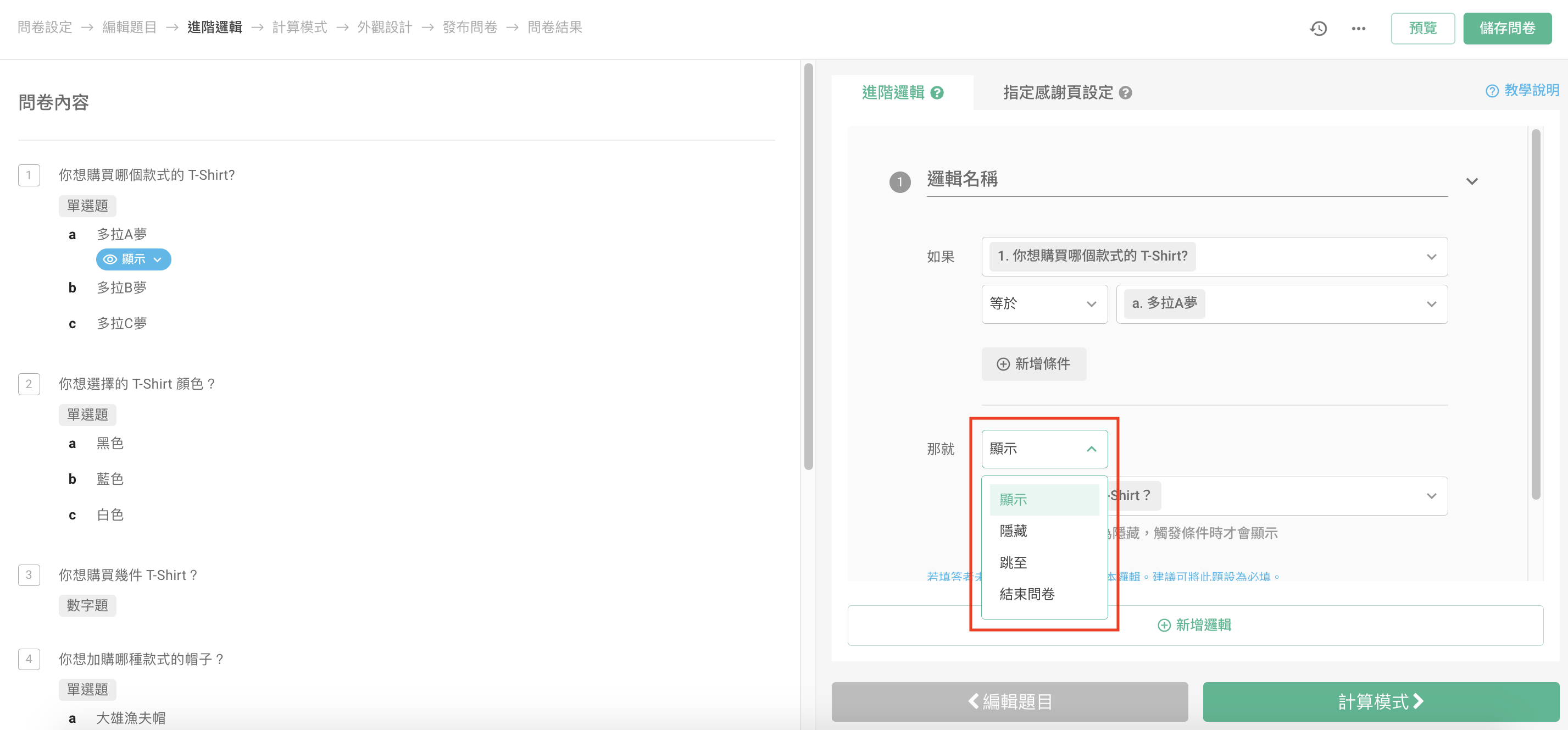Screen dimensions: 1568x730
Task: Go to 計算模式 step in breadcrumb
Action: (x=299, y=27)
